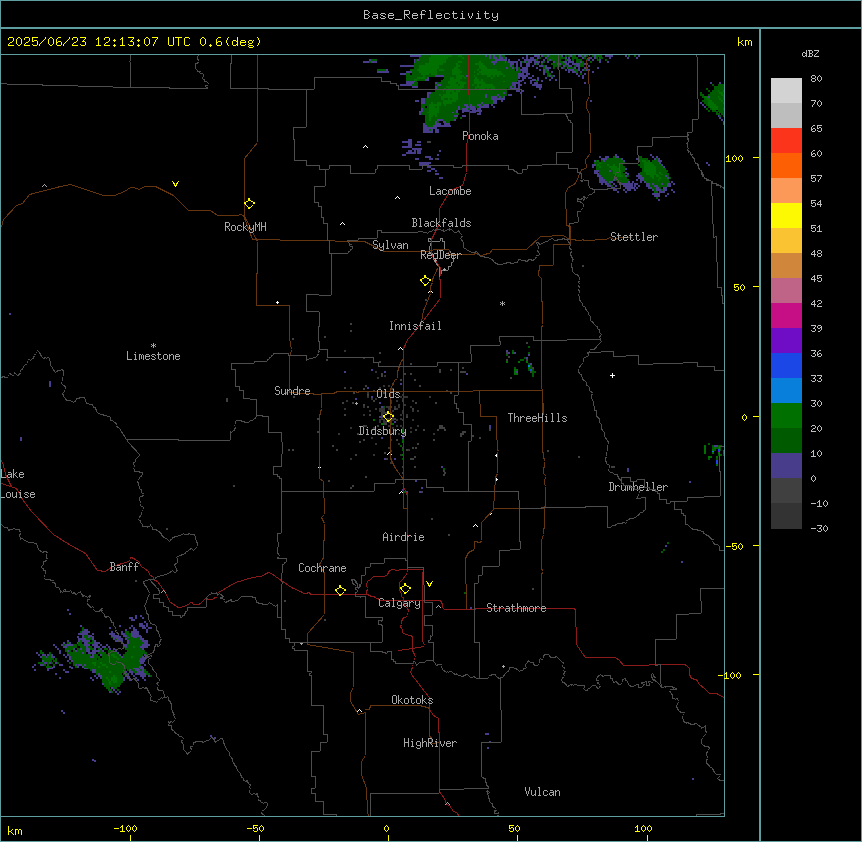862x842 pixels.
Task: Click the 80 value on the dBZ legend
Action: tap(816, 79)
